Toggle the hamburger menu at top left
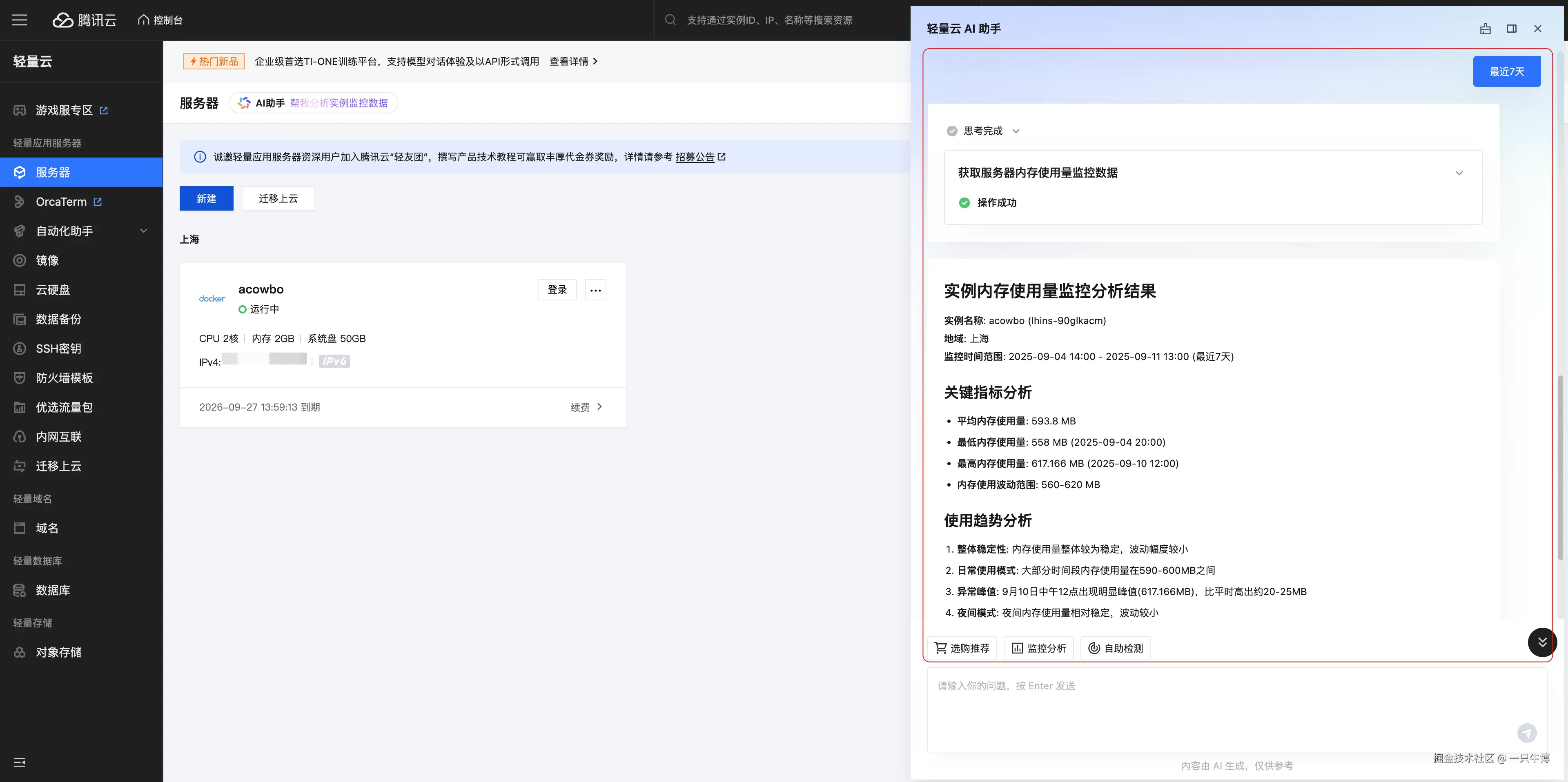This screenshot has height=782, width=1568. click(19, 20)
